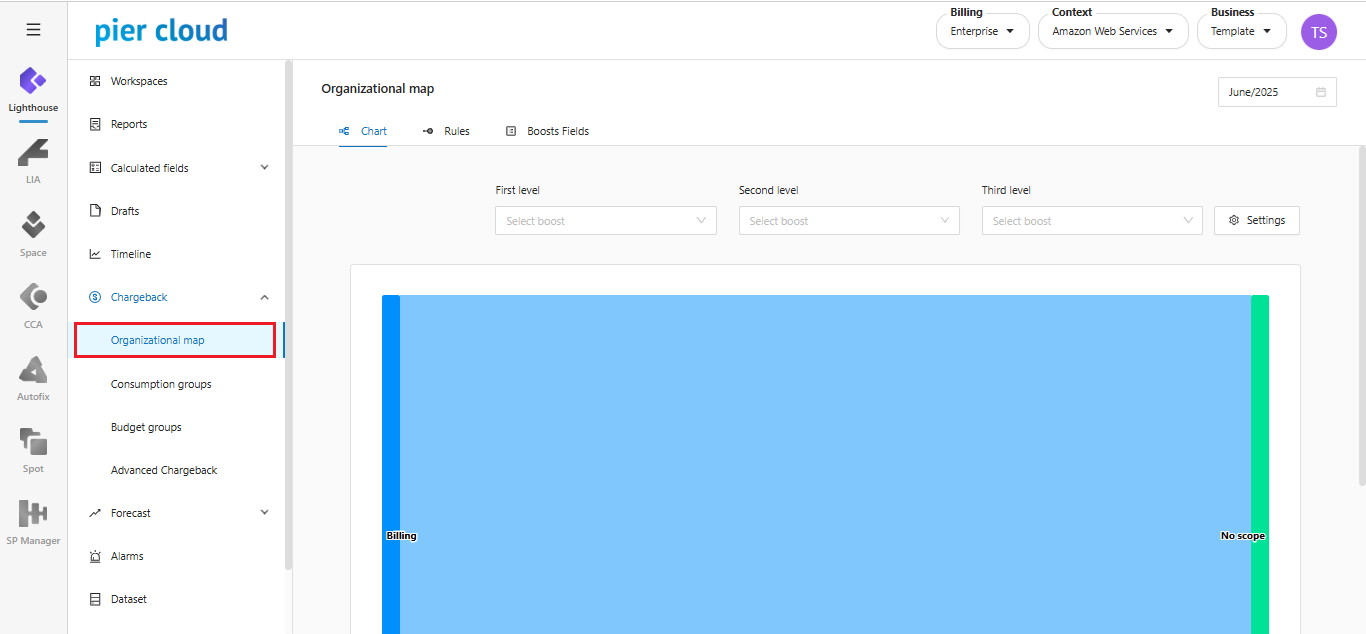The height and width of the screenshot is (634, 1366).
Task: Open the hamburger menu icon
Action: click(33, 30)
